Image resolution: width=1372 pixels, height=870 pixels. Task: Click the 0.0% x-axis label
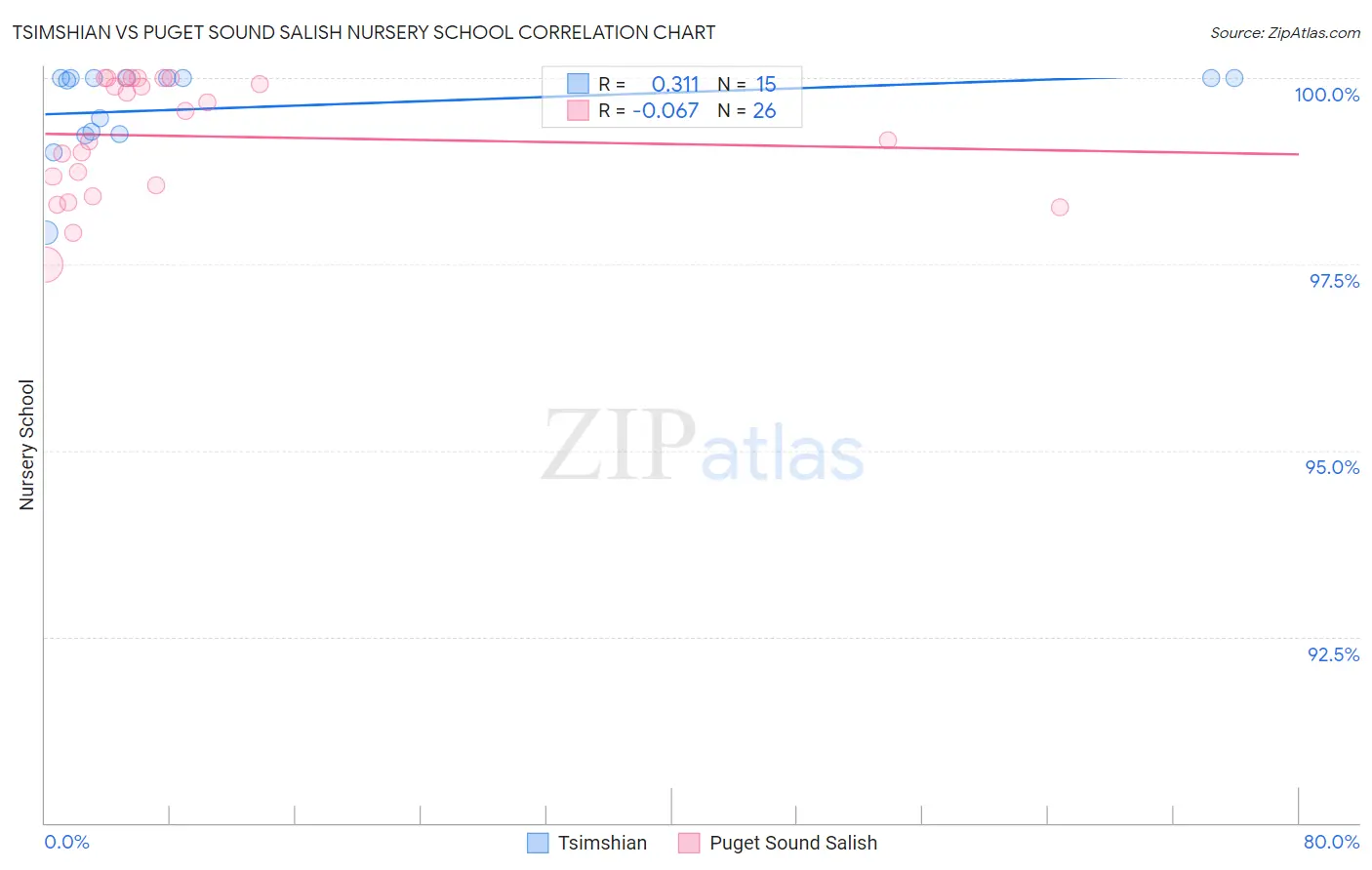tap(66, 842)
